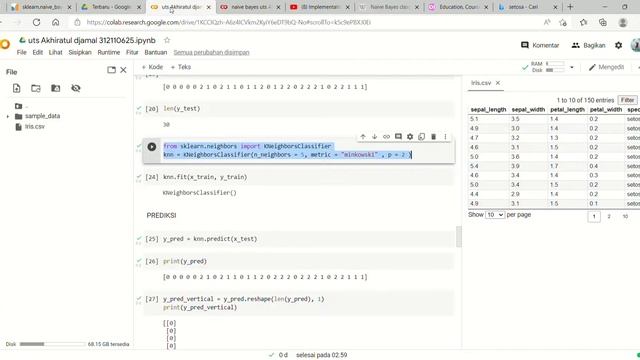Screen dimensions: 640x360
Task: Mirror the selected cell in a tab
Action: [x=422, y=137]
